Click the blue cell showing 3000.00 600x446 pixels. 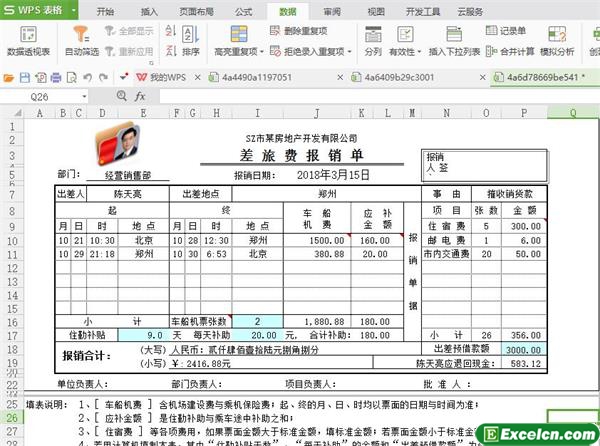click(x=523, y=350)
